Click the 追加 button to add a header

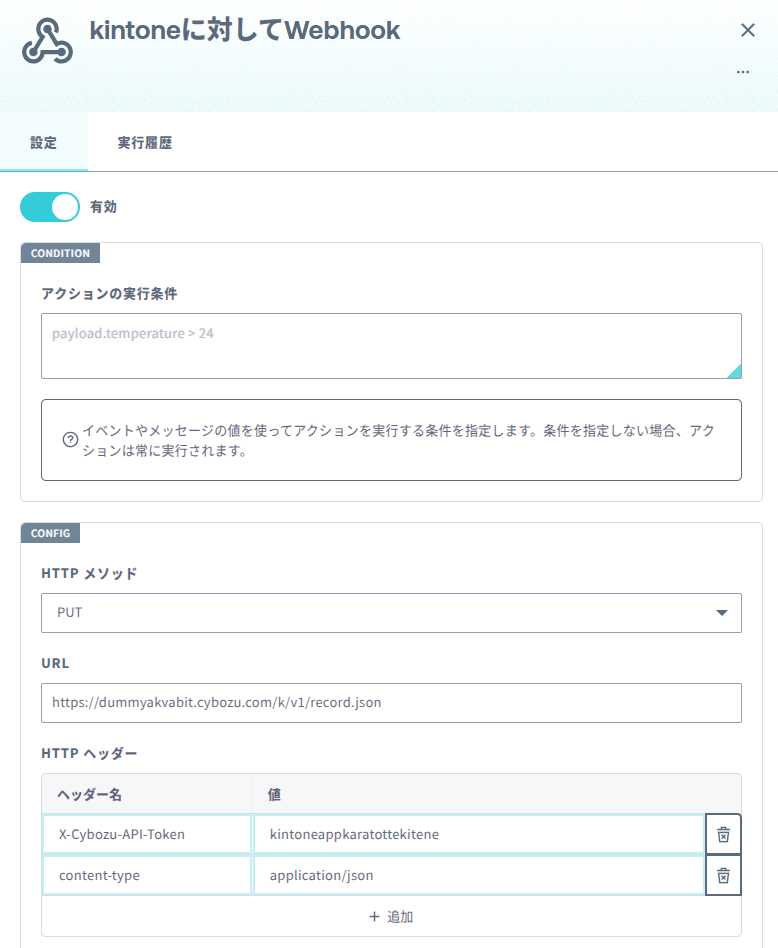391,917
